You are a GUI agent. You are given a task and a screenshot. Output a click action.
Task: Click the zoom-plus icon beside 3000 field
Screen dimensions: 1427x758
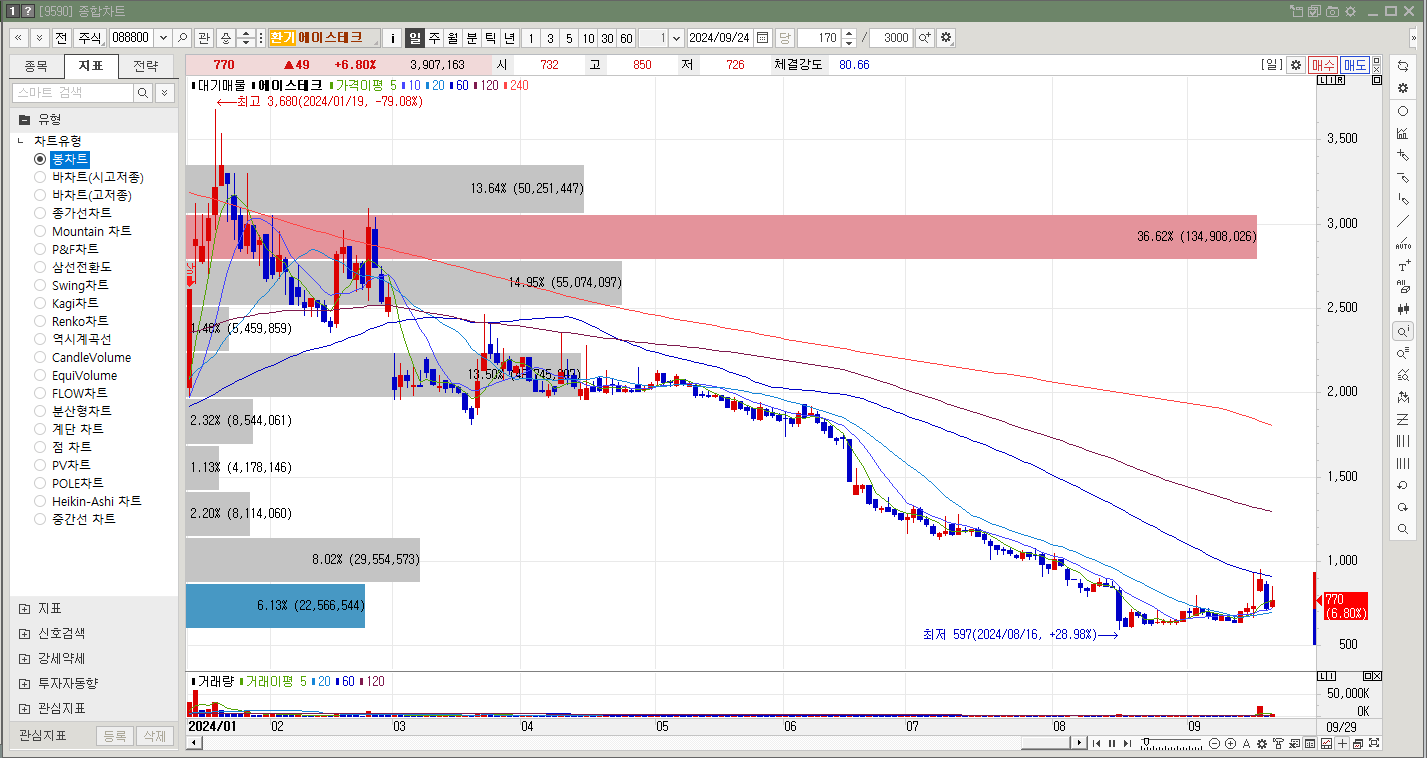pos(924,38)
